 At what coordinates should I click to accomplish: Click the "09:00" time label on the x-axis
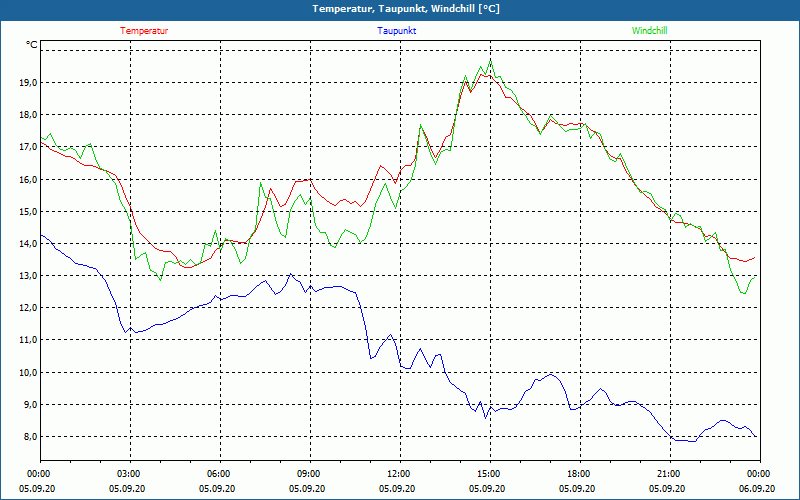(x=309, y=474)
